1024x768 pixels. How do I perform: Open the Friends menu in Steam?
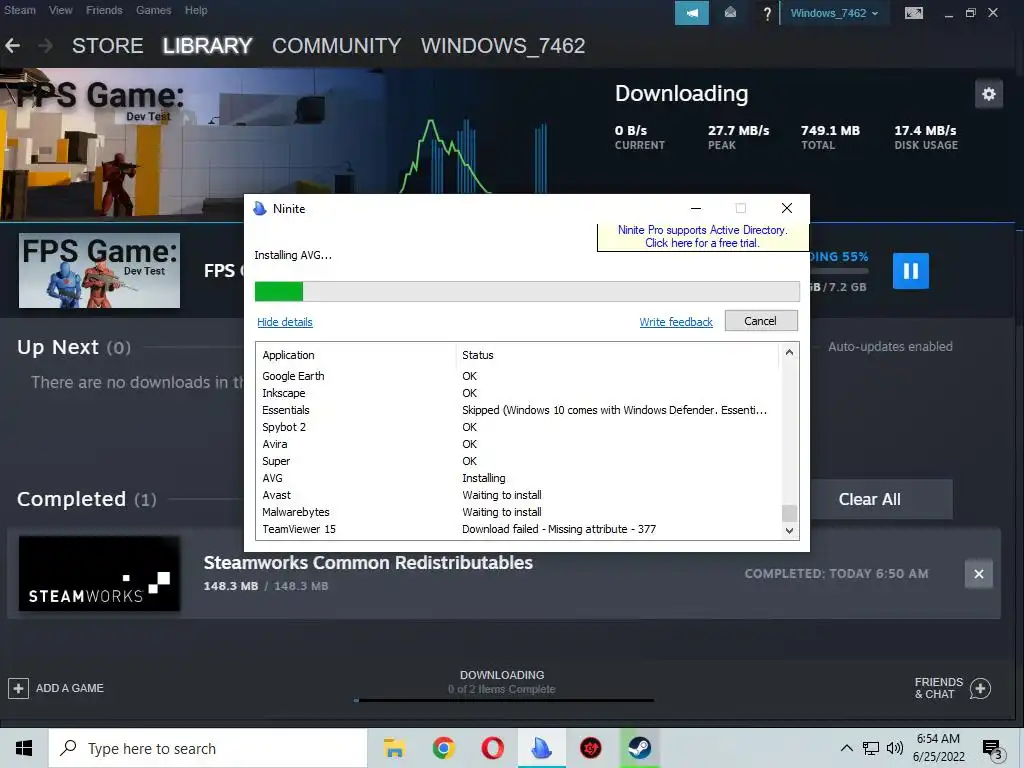[104, 10]
